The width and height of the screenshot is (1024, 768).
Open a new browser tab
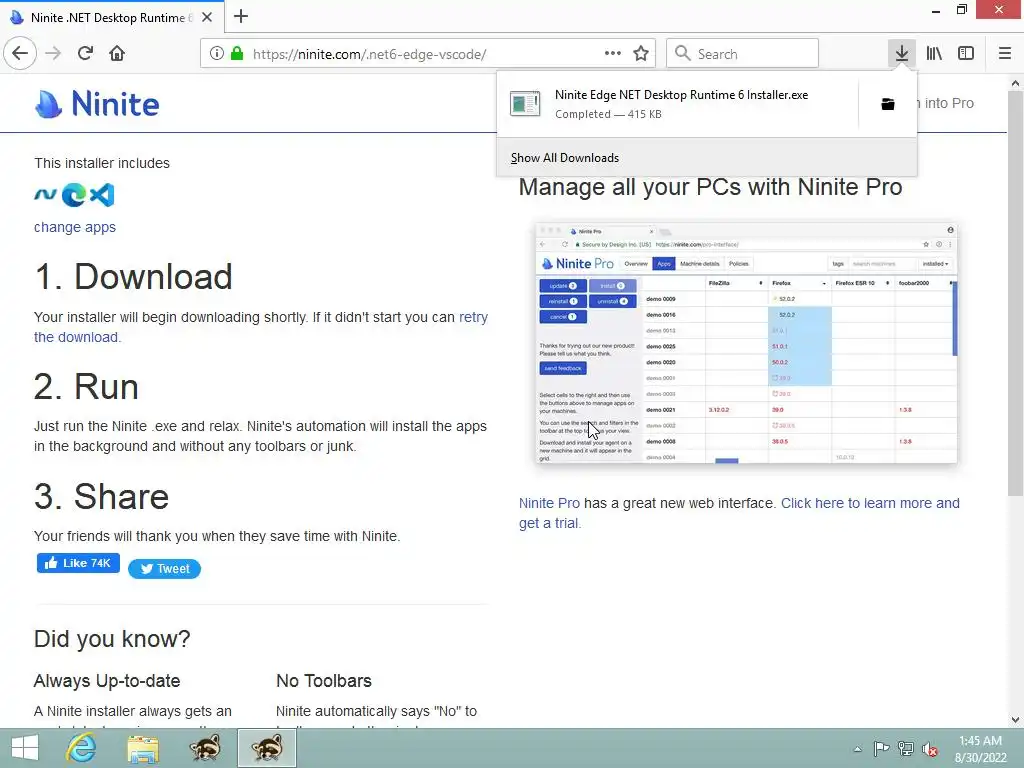pyautogui.click(x=241, y=16)
